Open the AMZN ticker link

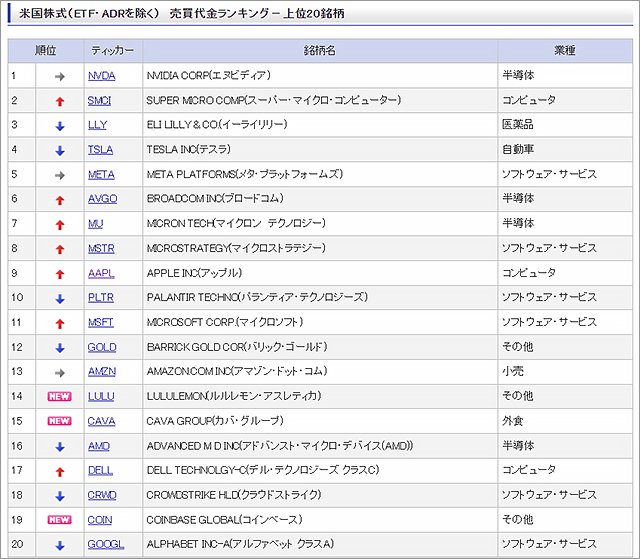[x=102, y=372]
